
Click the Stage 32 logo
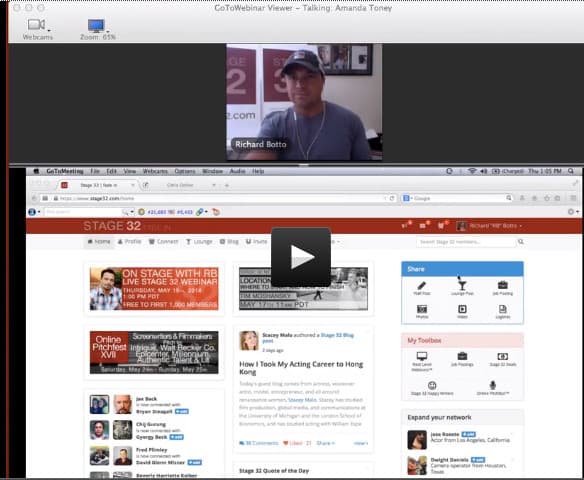(112, 226)
